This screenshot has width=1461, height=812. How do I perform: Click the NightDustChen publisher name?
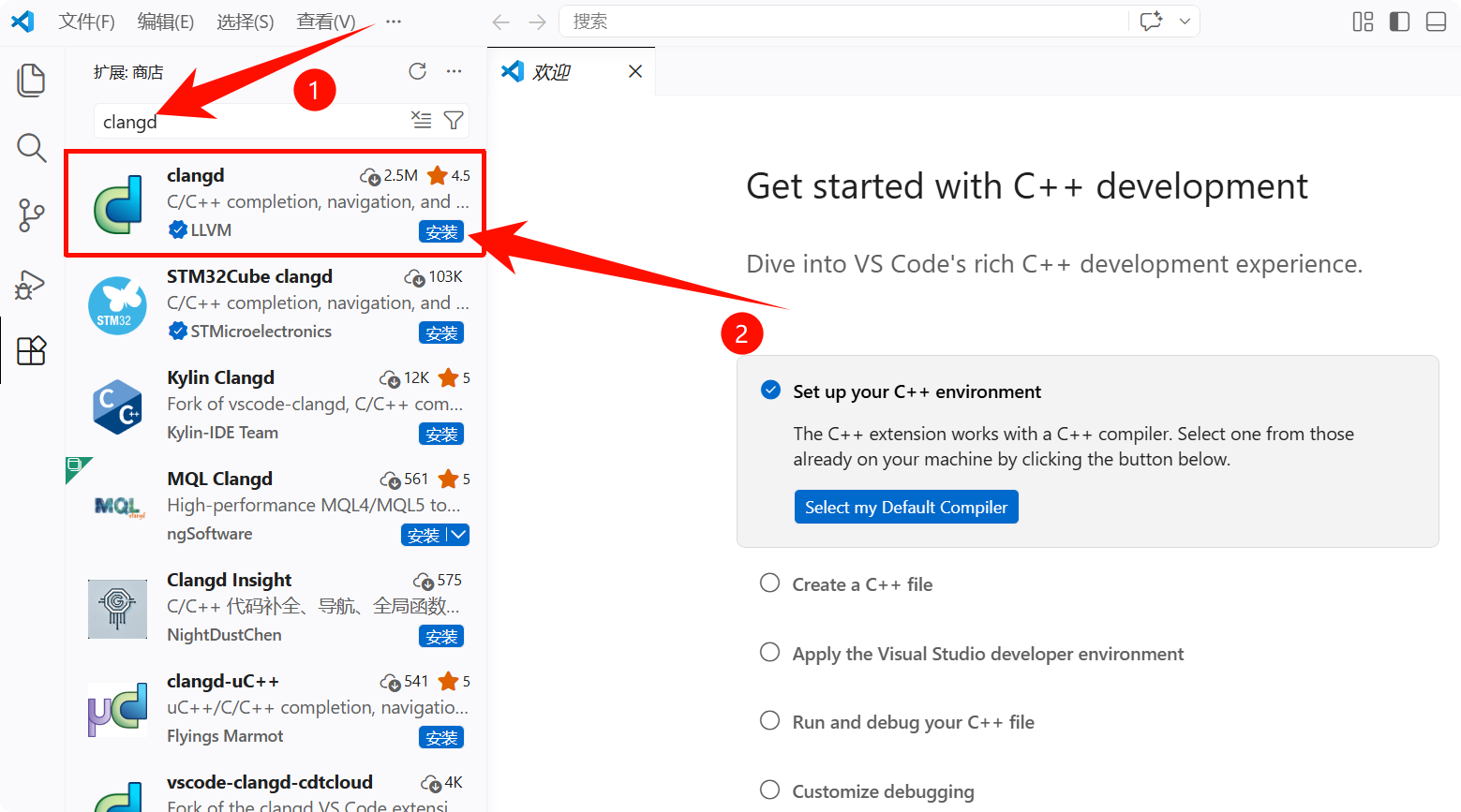click(x=224, y=635)
